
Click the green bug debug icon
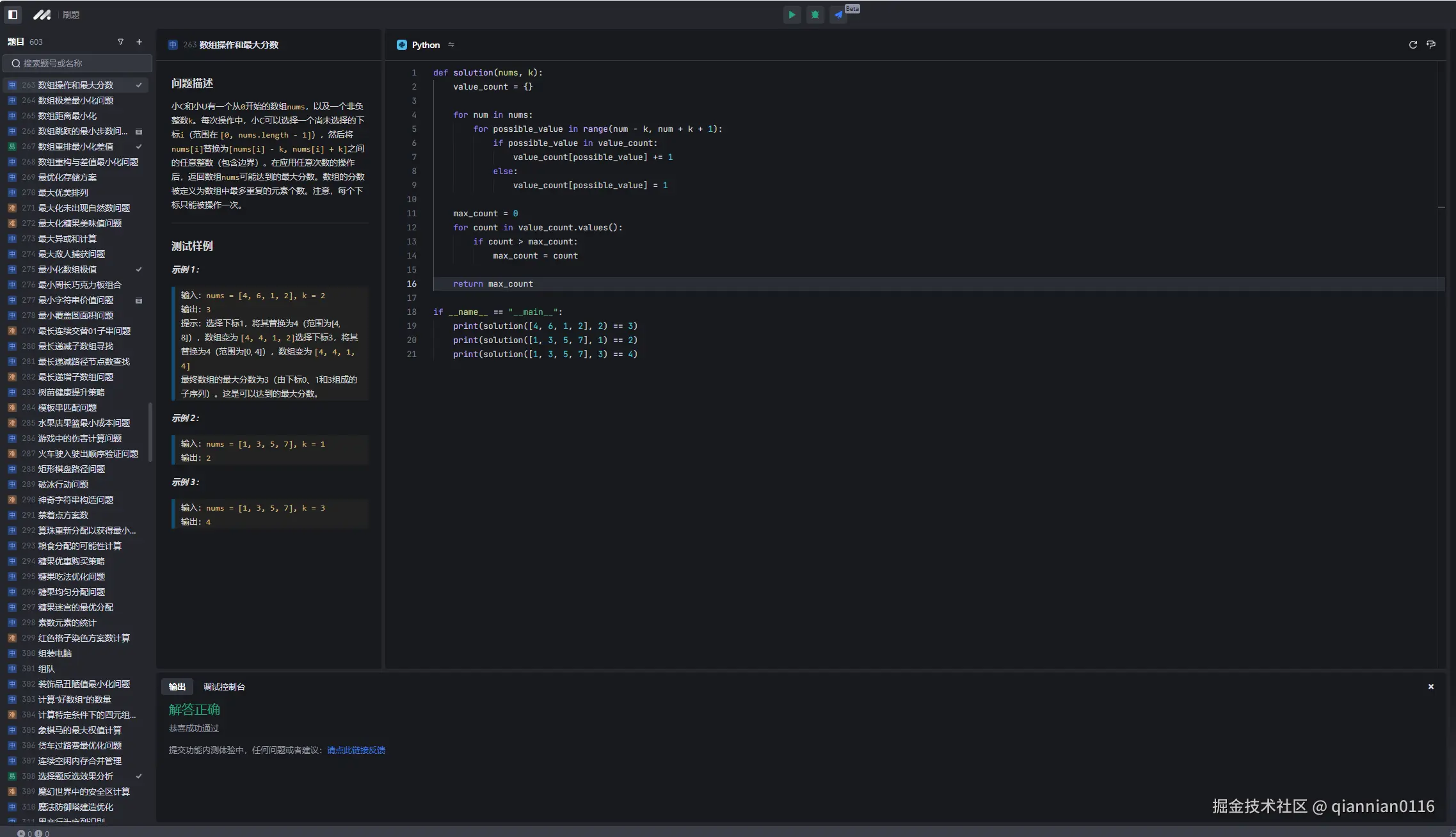[815, 14]
